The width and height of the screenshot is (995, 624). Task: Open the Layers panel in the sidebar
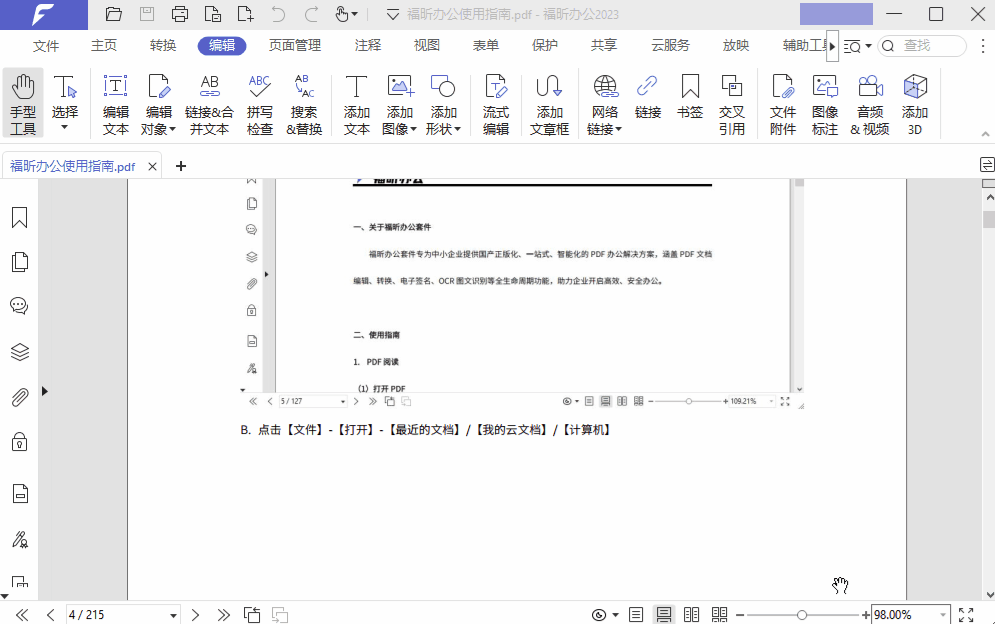[19, 352]
